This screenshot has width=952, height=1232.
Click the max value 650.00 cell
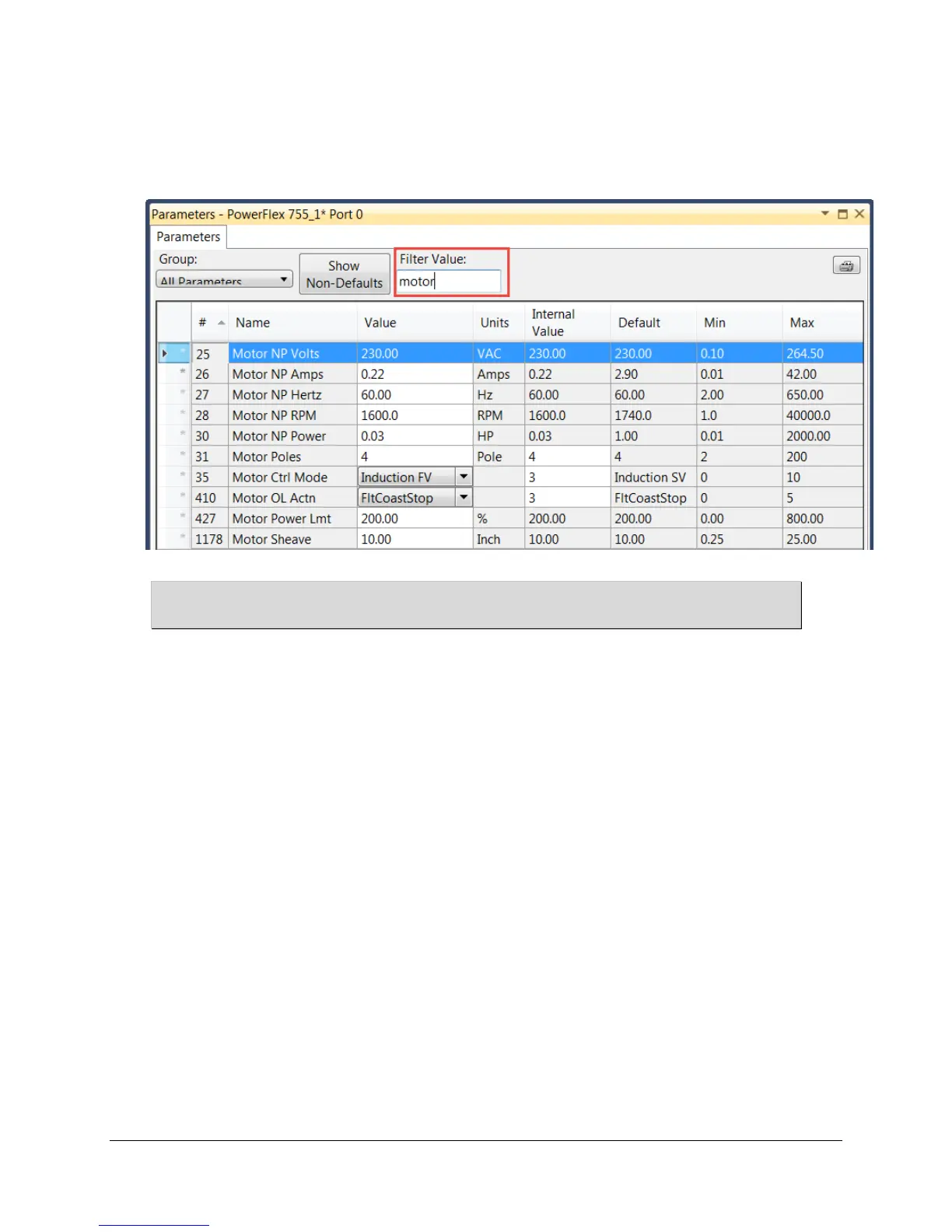pyautogui.click(x=823, y=395)
